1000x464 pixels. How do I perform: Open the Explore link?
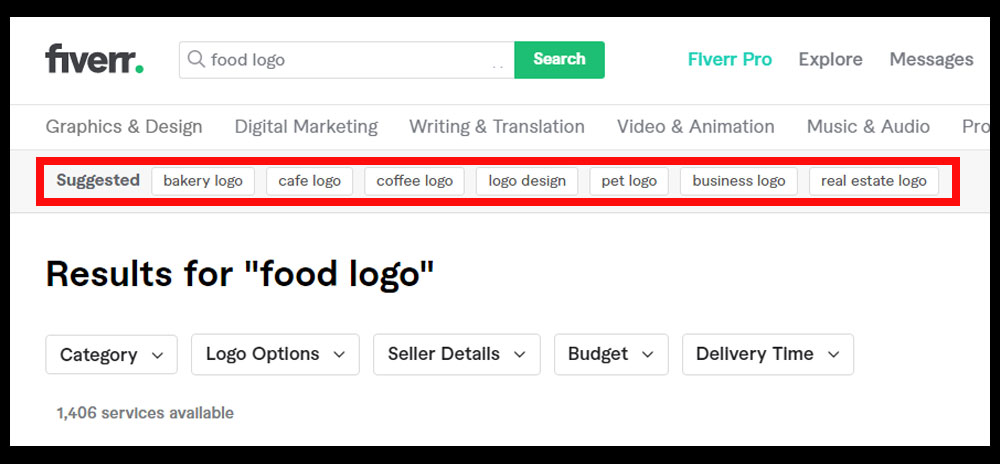830,59
